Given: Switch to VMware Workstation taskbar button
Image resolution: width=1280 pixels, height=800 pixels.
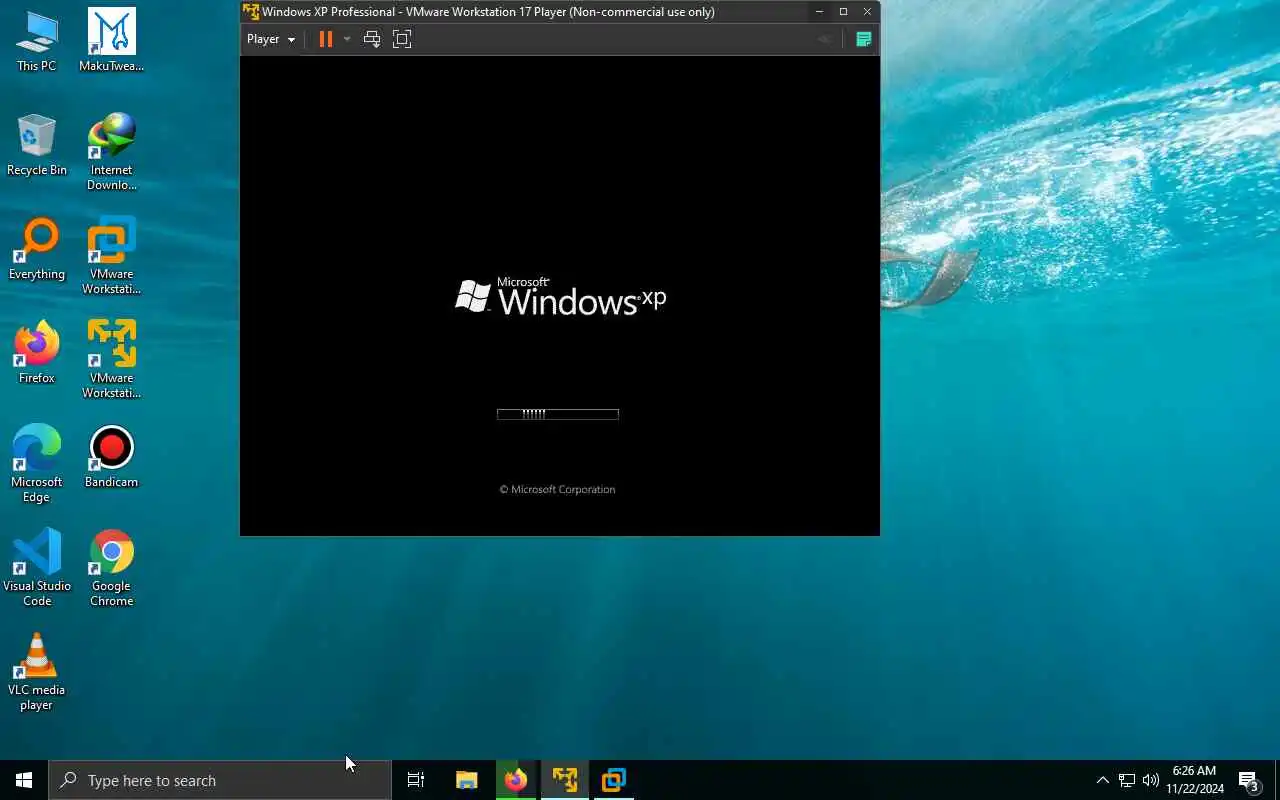Looking at the screenshot, I should (613, 780).
